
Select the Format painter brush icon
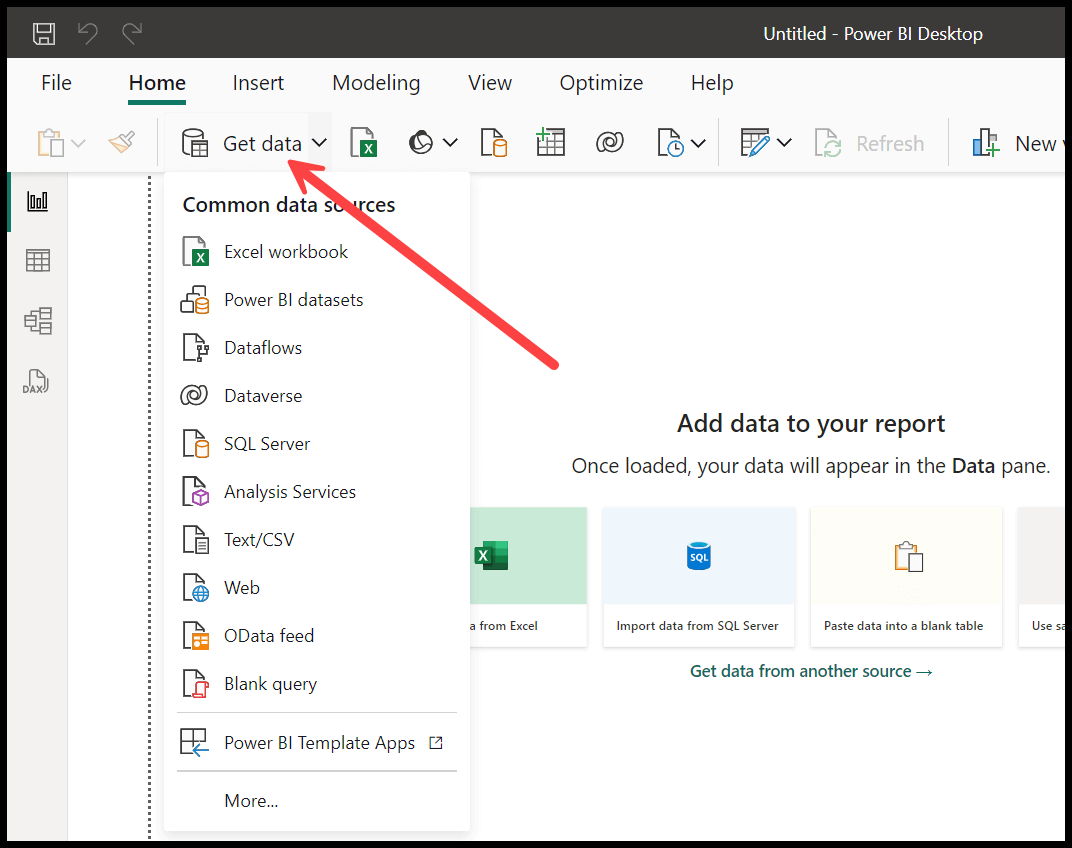[122, 142]
